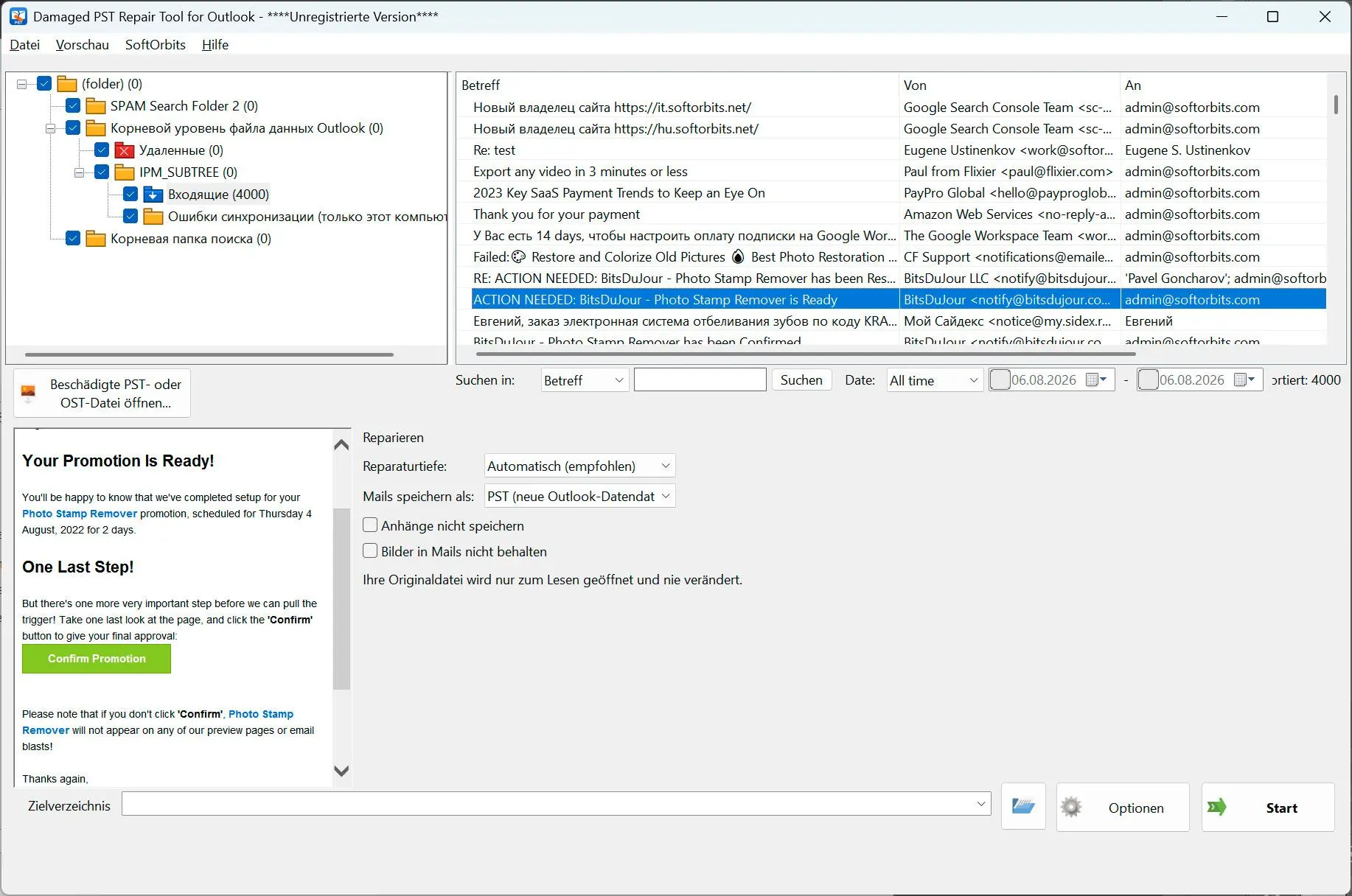Click the IPM_SUBTREE folder icon
Viewport: 1352px width, 896px height.
pos(125,172)
